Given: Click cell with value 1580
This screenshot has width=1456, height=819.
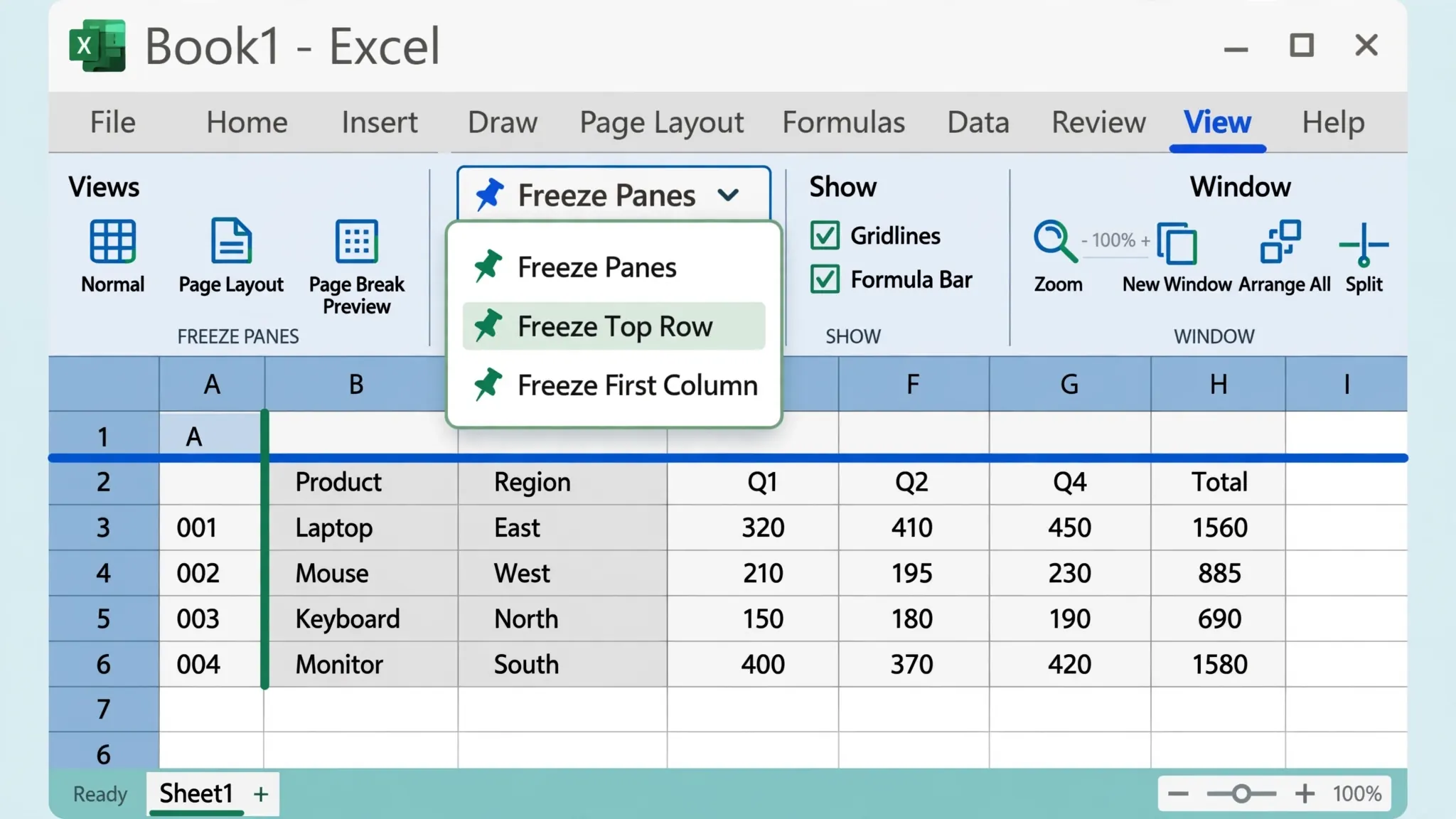Looking at the screenshot, I should pos(1219,664).
